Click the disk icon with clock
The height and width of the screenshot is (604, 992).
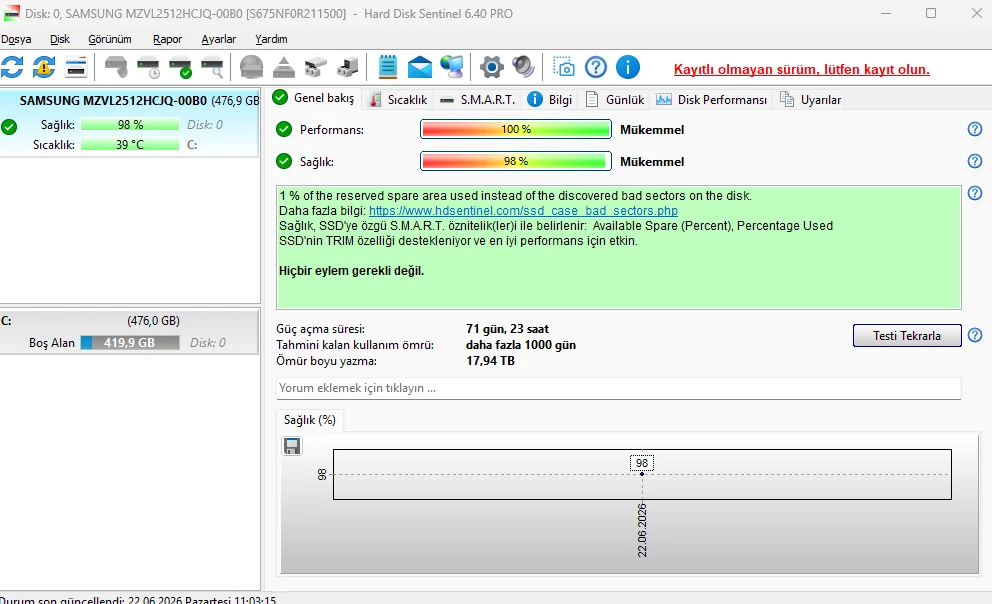(148, 67)
